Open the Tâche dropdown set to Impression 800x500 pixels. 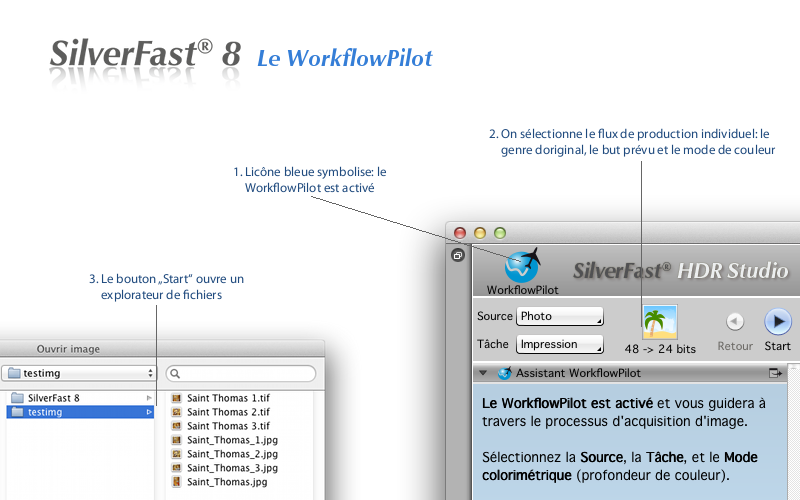(x=560, y=344)
